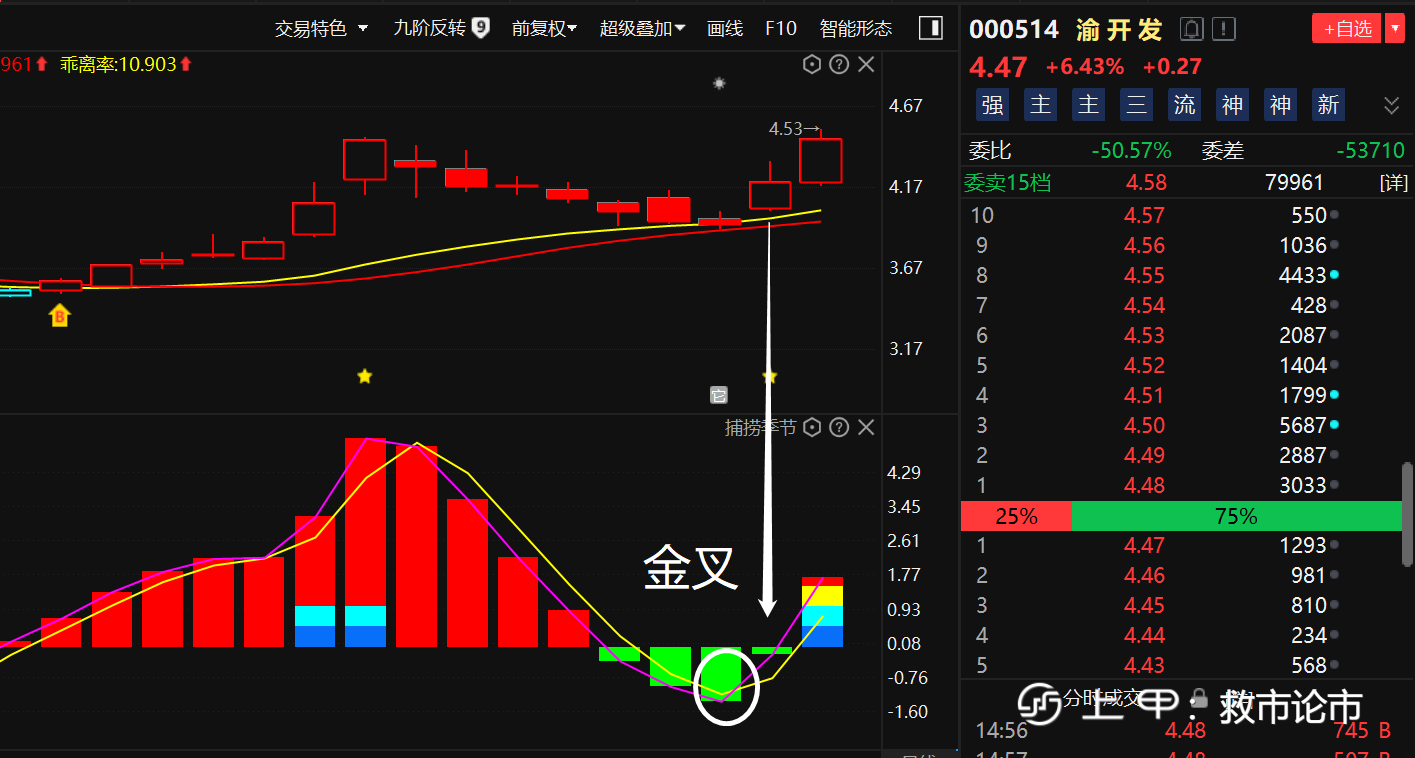This screenshot has width=1415, height=758.
Task: Select the 新 stock tag
Action: click(1328, 105)
